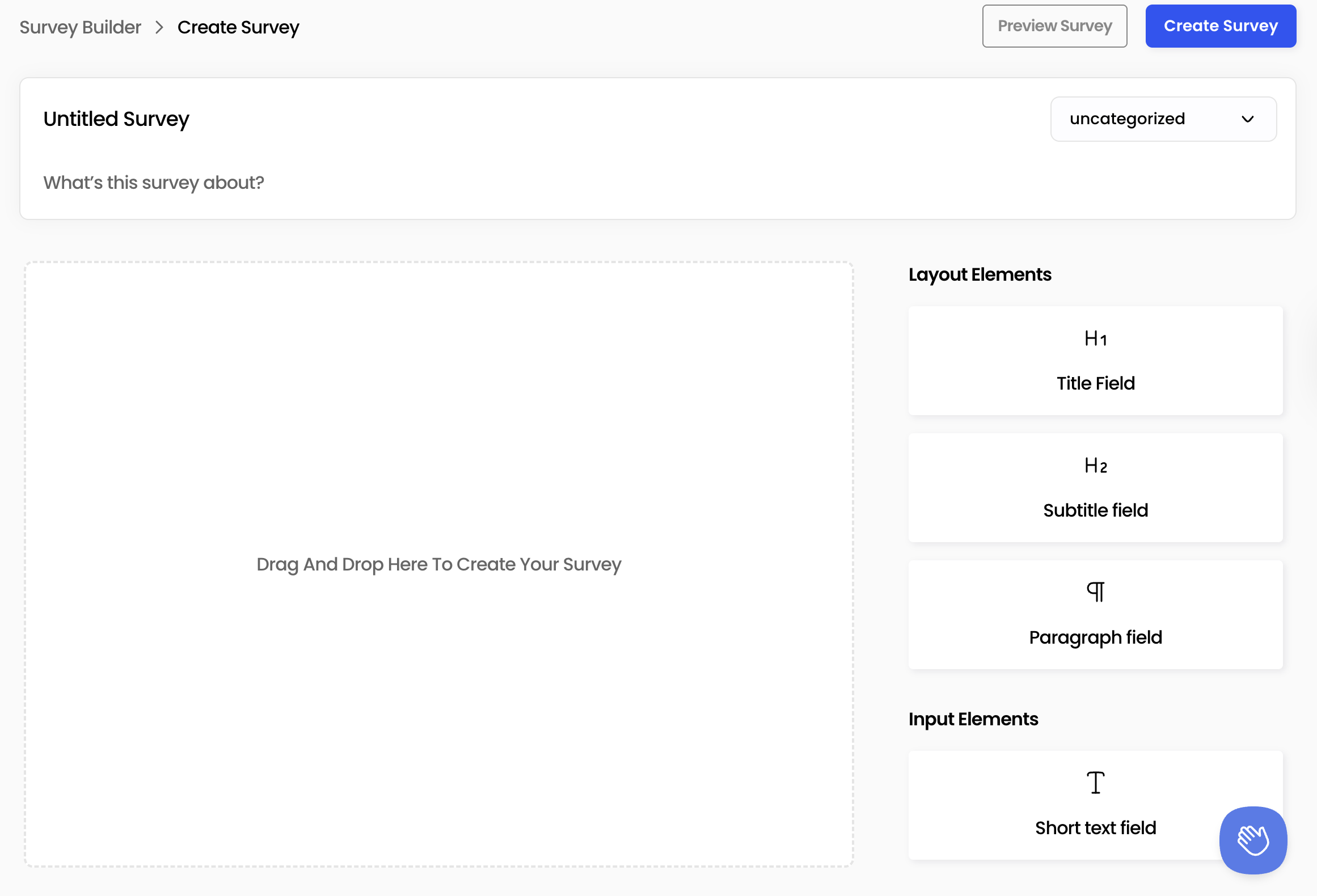Select the Subtitle field card
Image resolution: width=1317 pixels, height=896 pixels.
coord(1095,488)
